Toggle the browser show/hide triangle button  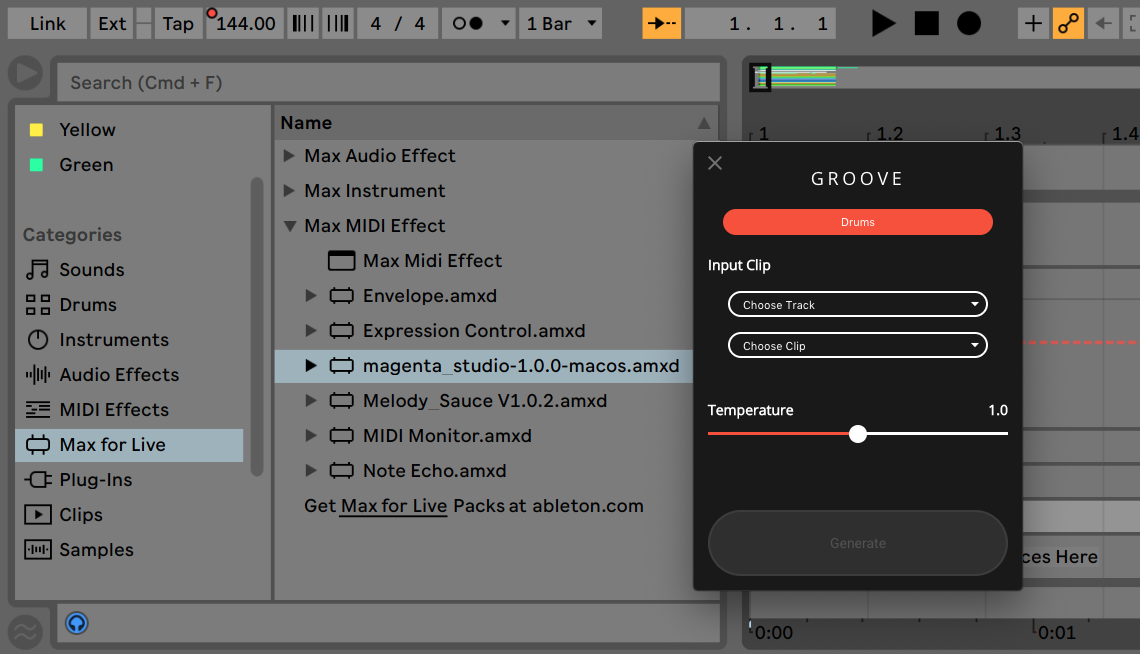point(25,73)
